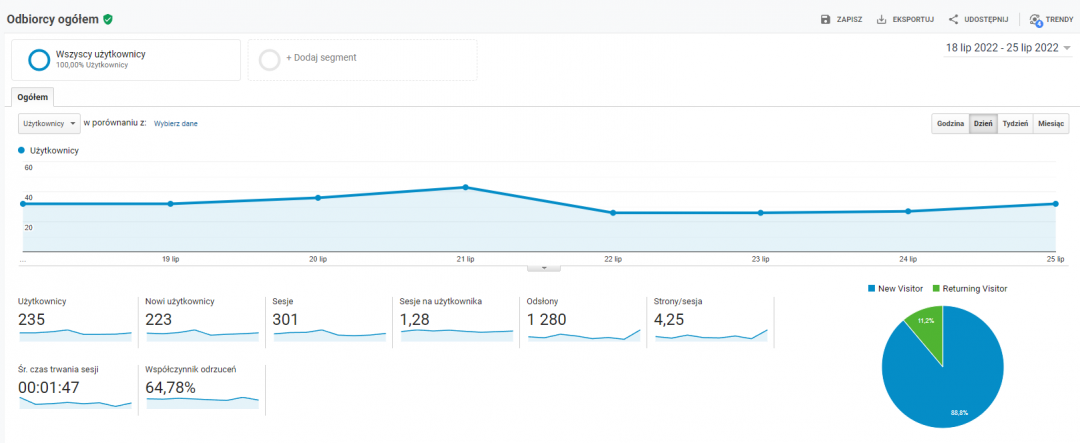Switch chart granularity to Godzina

click(x=950, y=123)
